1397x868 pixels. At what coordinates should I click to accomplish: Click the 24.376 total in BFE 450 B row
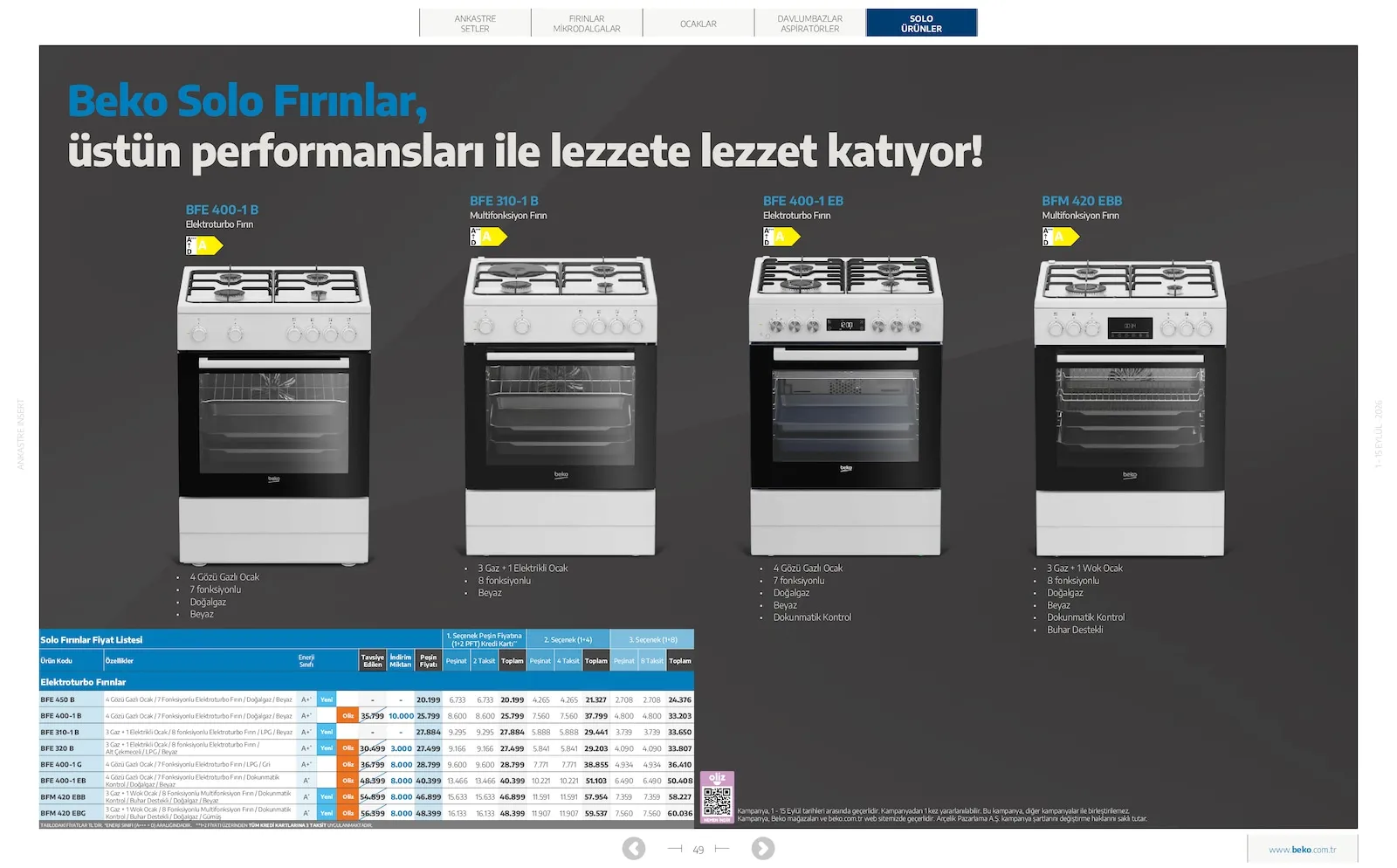pyautogui.click(x=680, y=699)
